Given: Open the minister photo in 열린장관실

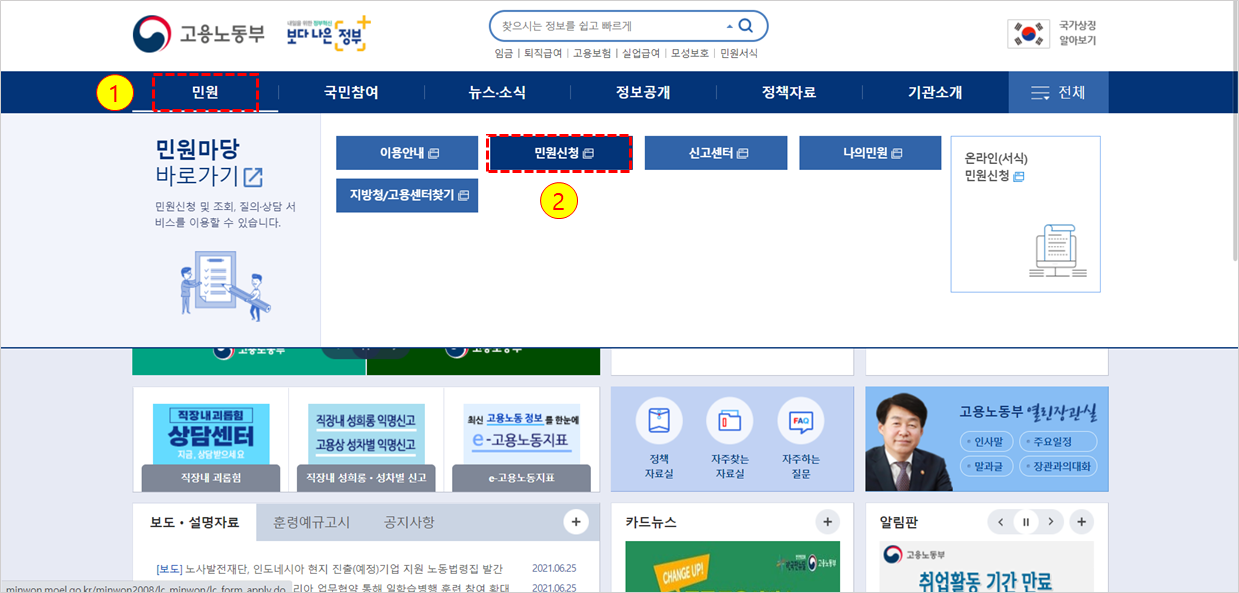Looking at the screenshot, I should click(x=909, y=440).
